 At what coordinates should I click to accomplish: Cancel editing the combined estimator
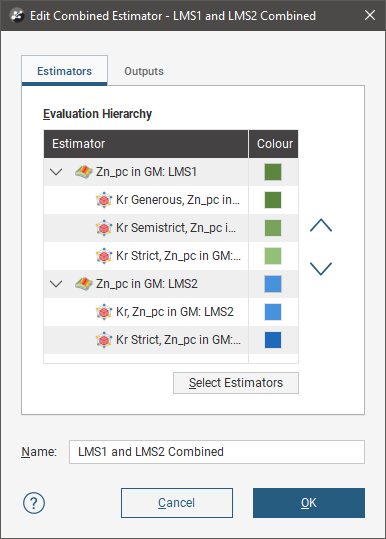pyautogui.click(x=177, y=503)
